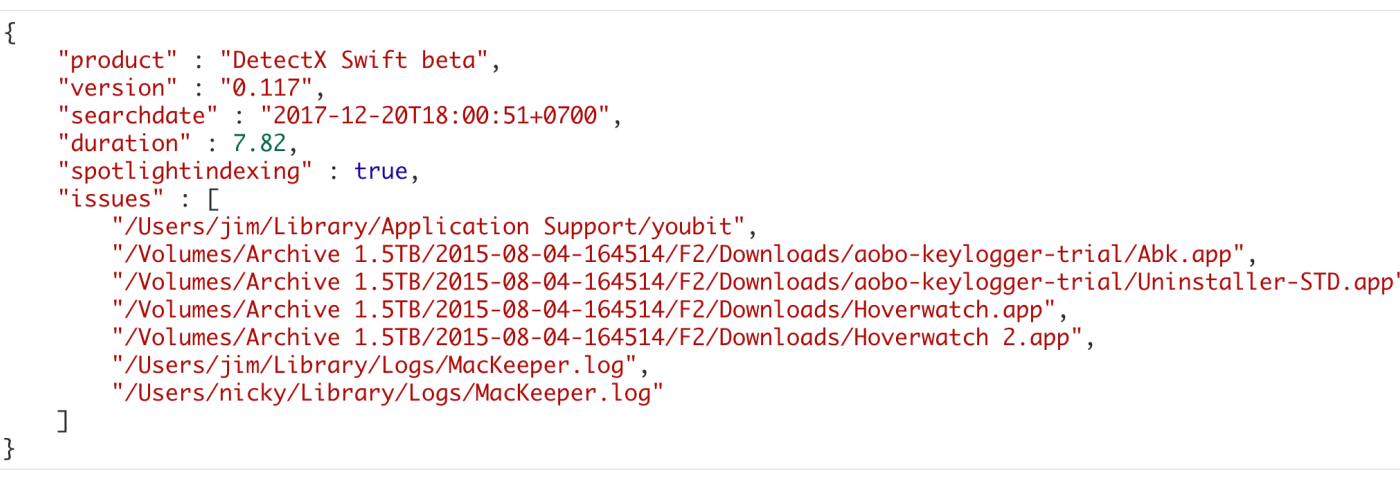The width and height of the screenshot is (1400, 481).
Task: Click the closing curly brace
Action: [11, 448]
